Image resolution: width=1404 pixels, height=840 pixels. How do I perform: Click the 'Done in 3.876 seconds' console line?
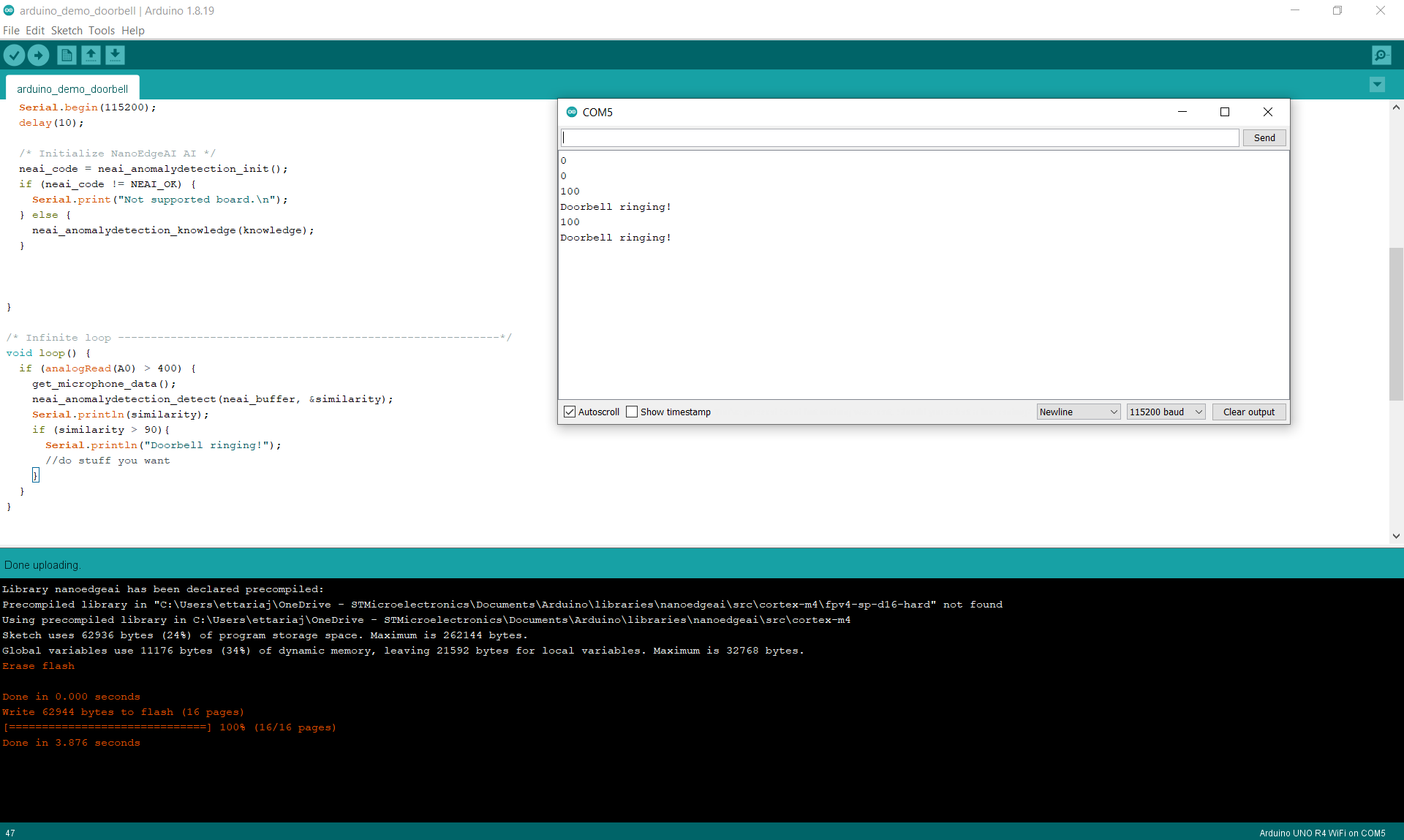click(x=71, y=743)
